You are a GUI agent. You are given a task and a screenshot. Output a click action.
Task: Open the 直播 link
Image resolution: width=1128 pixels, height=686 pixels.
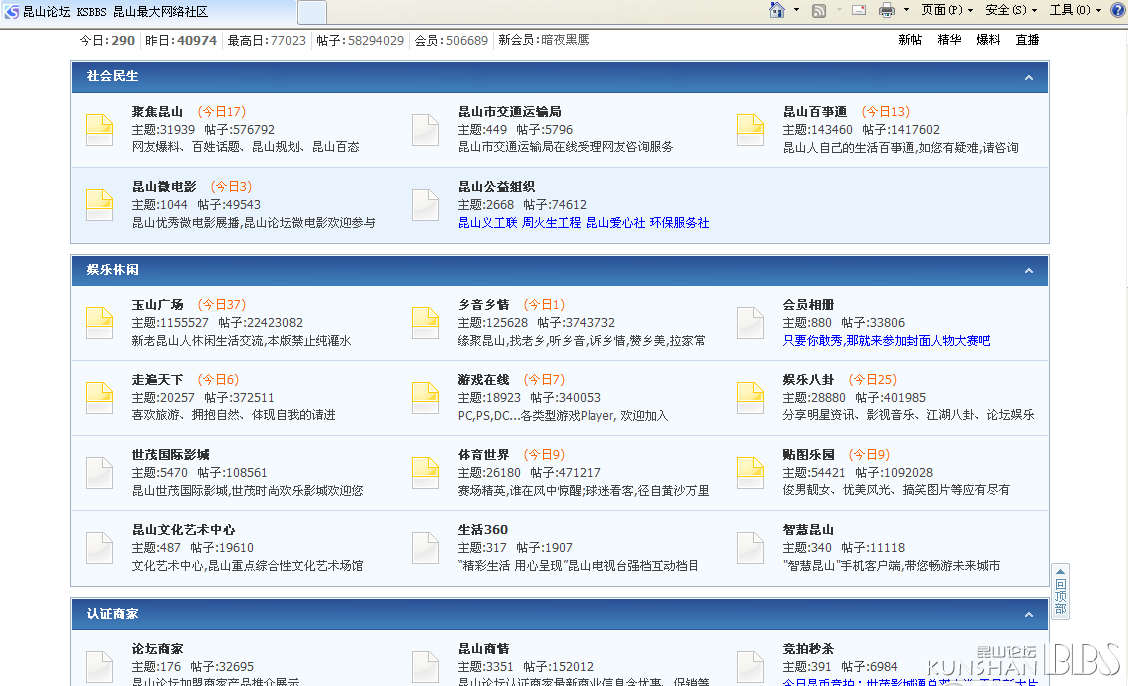[1027, 40]
